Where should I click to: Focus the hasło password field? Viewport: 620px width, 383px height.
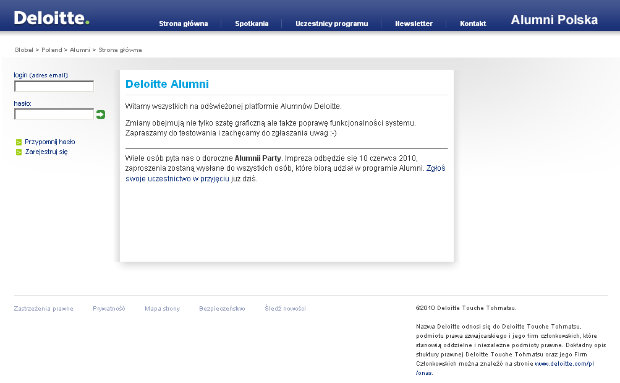coord(54,114)
